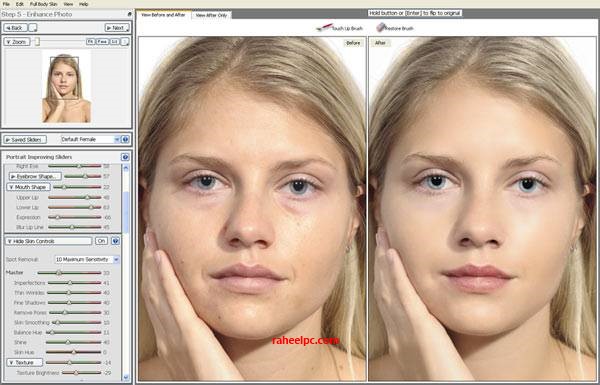
Task: Adjust the Texture group slider
Action: coord(73,362)
